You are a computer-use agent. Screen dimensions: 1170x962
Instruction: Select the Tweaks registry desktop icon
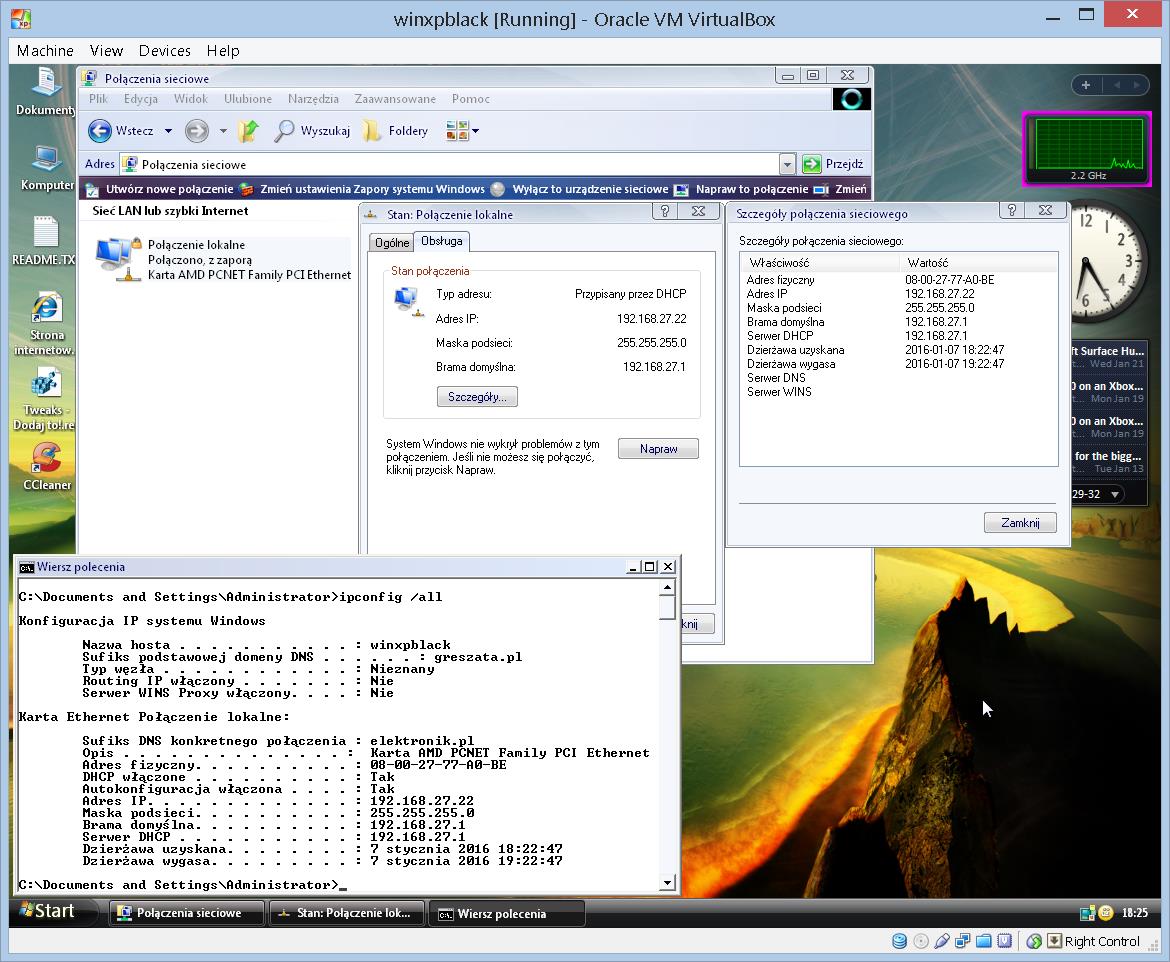click(45, 400)
